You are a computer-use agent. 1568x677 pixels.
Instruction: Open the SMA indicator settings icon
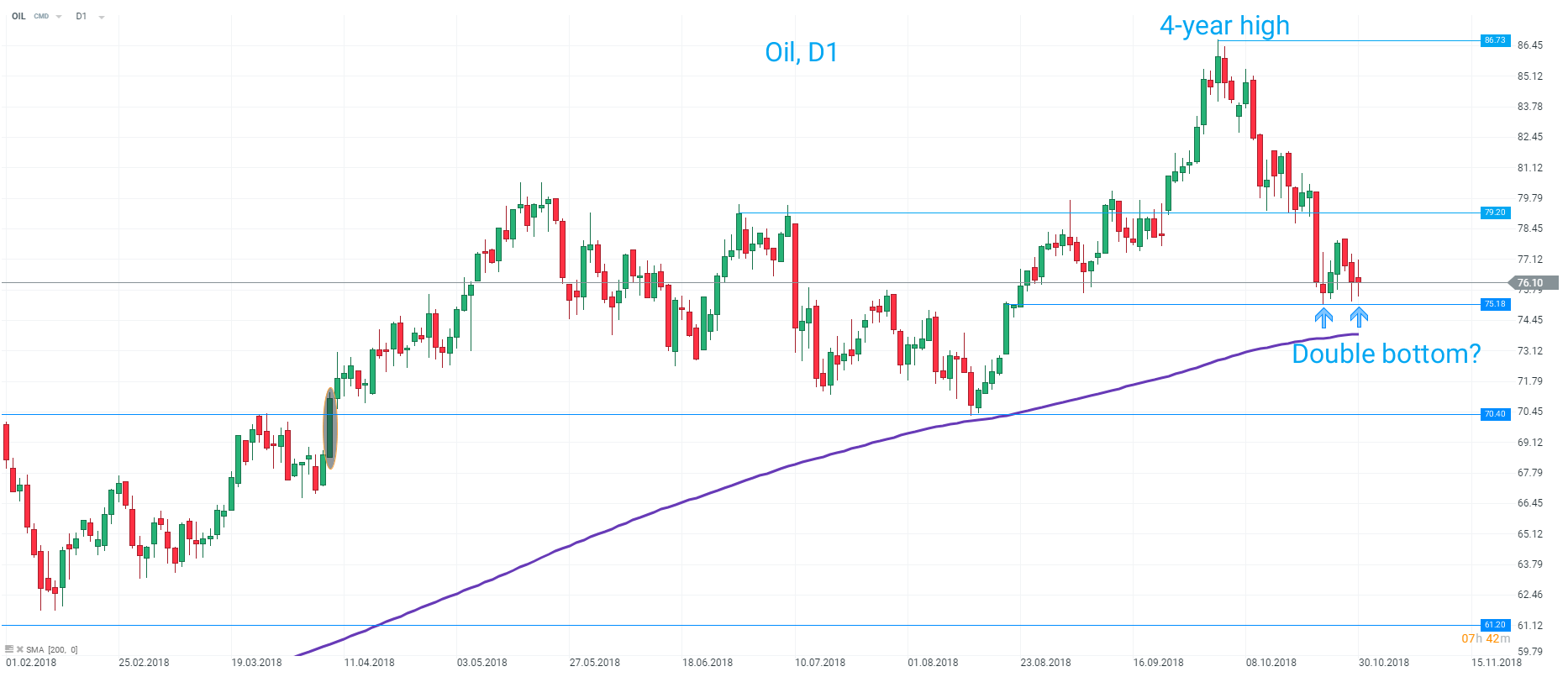(x=9, y=649)
